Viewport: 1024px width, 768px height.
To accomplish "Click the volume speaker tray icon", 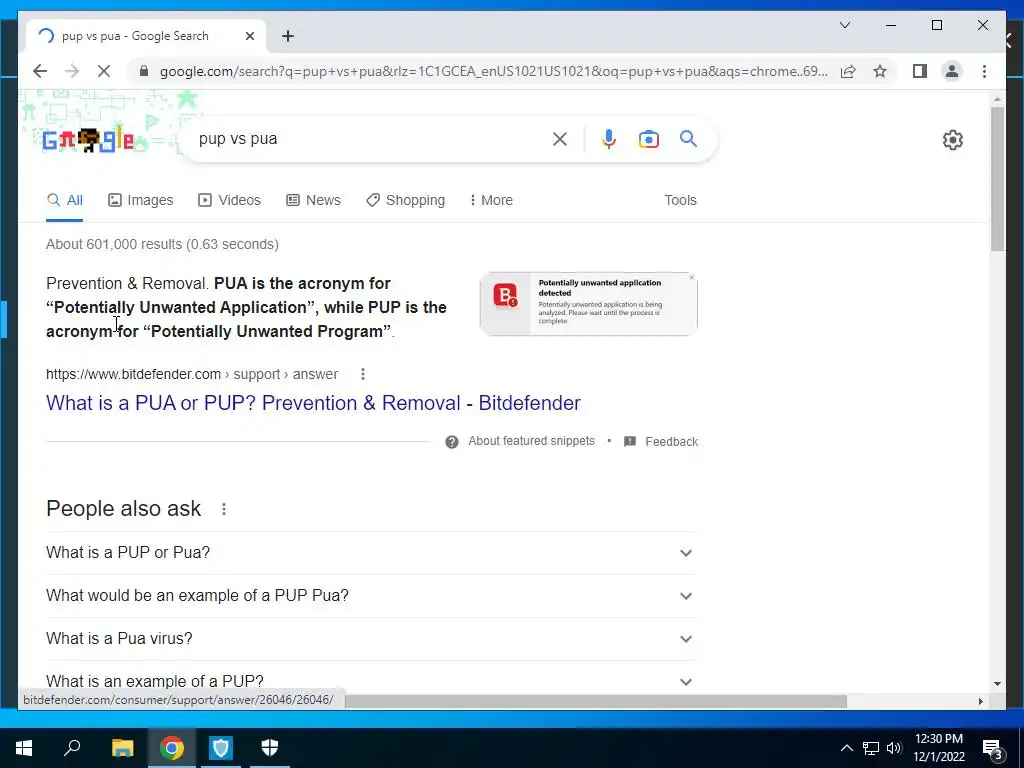I will 894,748.
